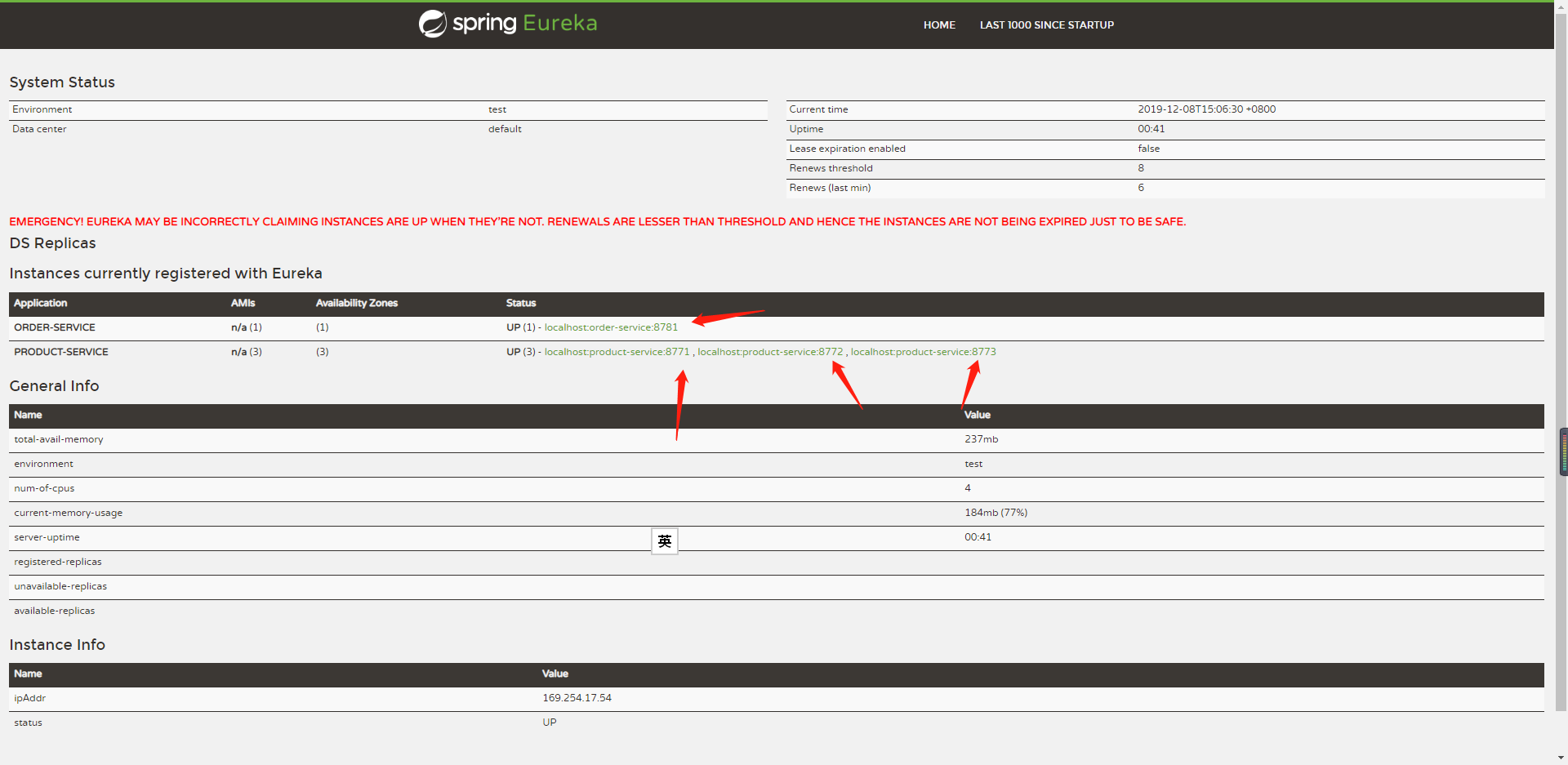Click the status row label in Instance Info
1568x765 pixels.
point(29,723)
